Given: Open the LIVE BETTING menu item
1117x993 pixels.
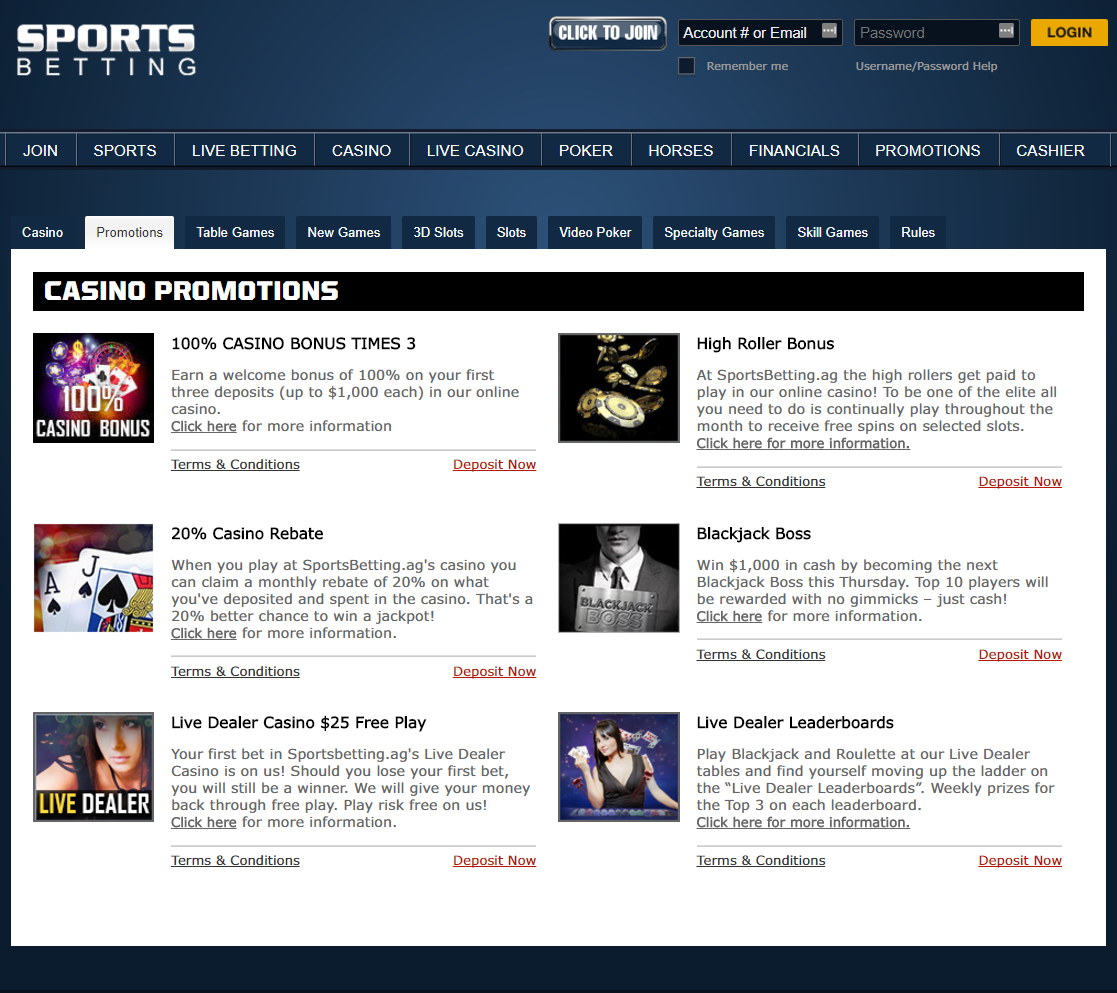Looking at the screenshot, I should [244, 150].
